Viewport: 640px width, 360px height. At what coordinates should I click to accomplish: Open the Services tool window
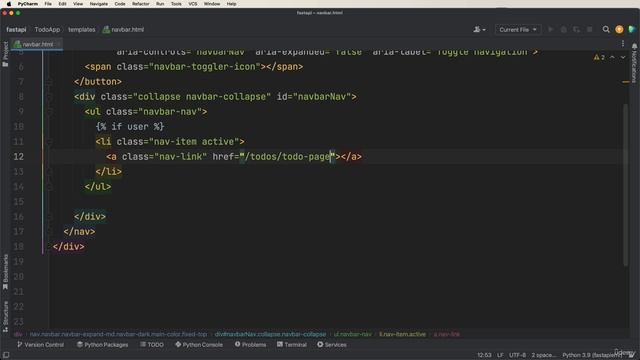(332, 345)
